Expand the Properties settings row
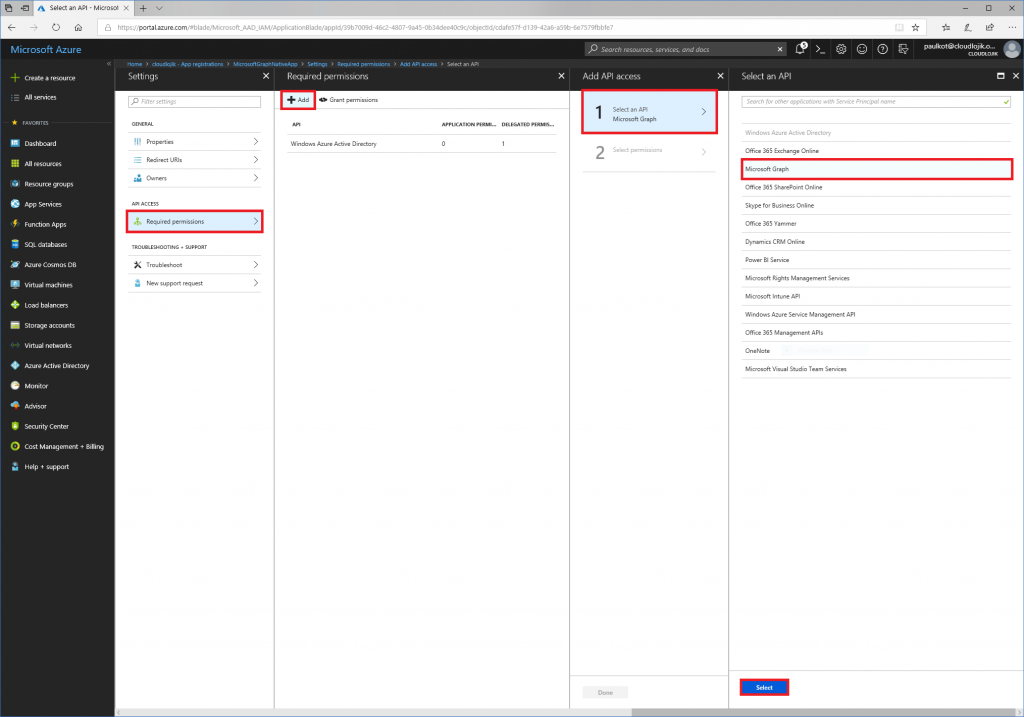 coord(195,142)
